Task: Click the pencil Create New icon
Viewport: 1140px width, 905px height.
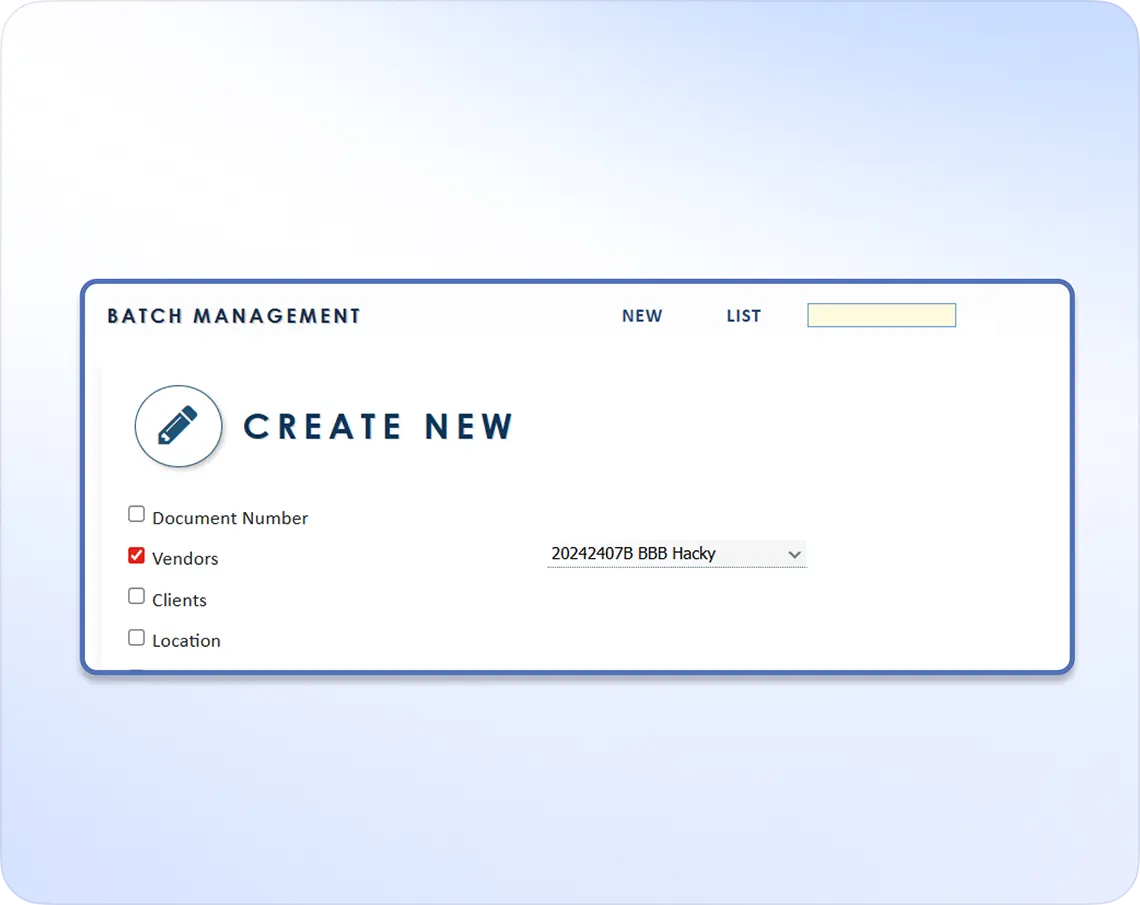Action: point(178,426)
